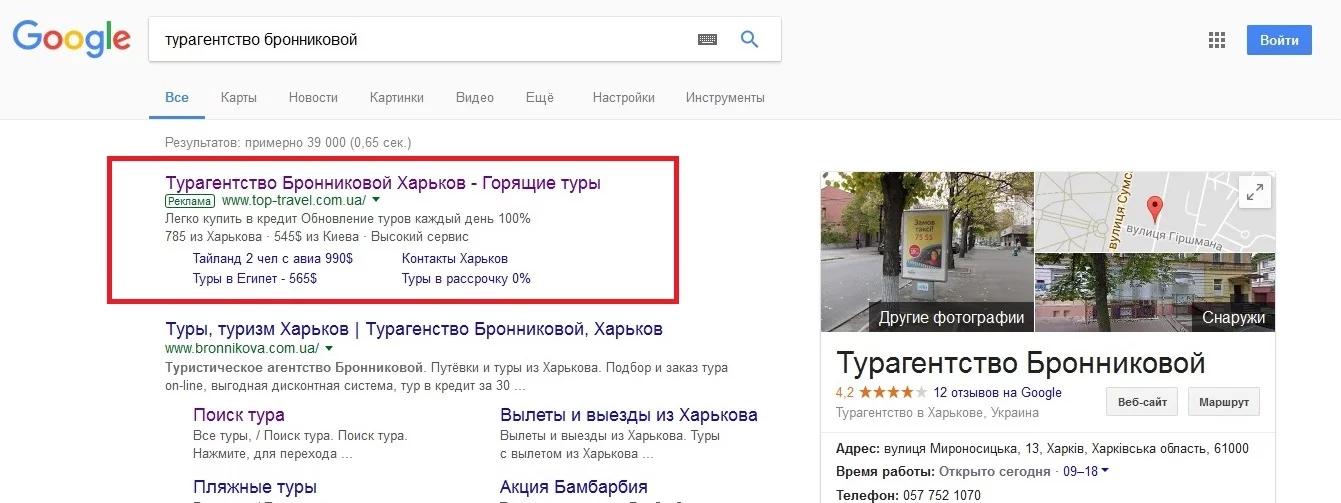1341x503 pixels.
Task: Expand the knowledge panel map with arrows icon
Action: pos(1254,192)
